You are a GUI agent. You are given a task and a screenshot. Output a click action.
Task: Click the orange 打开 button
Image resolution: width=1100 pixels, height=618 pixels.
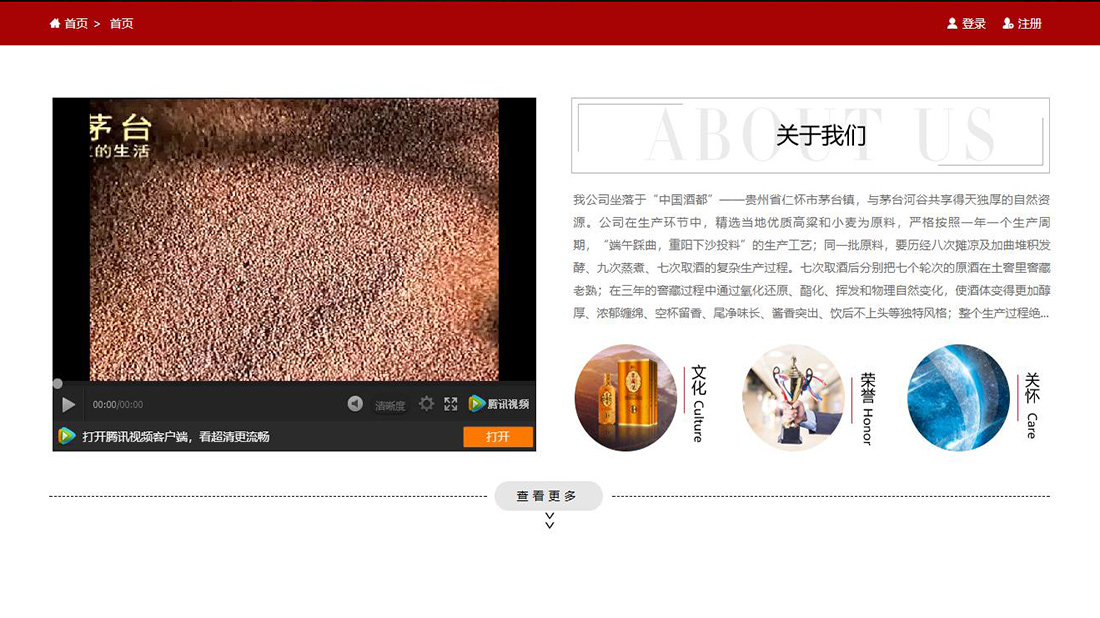[x=498, y=436]
